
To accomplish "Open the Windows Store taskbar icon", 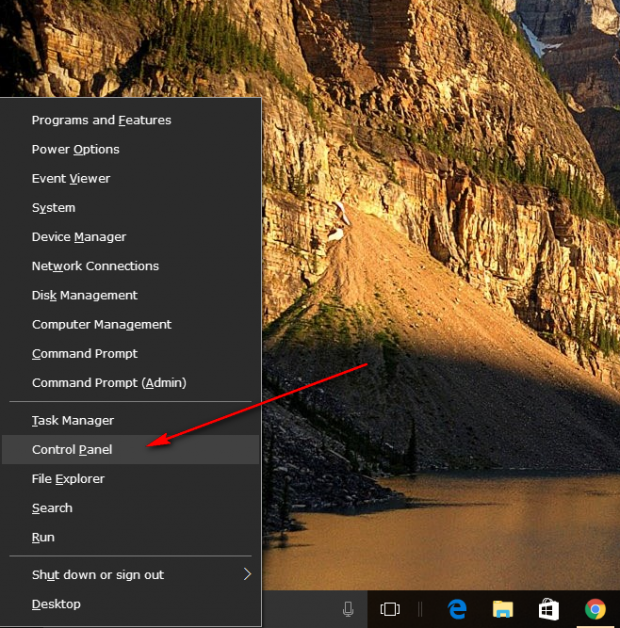I will click(x=549, y=608).
